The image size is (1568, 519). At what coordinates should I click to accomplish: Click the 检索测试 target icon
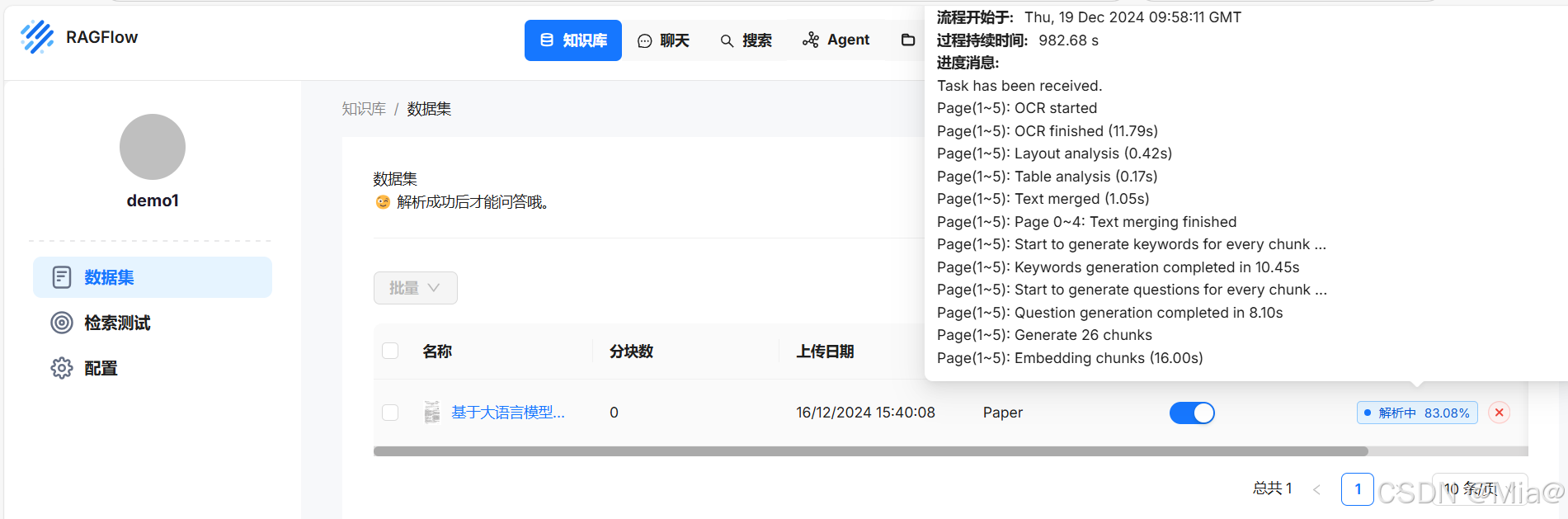(x=62, y=323)
